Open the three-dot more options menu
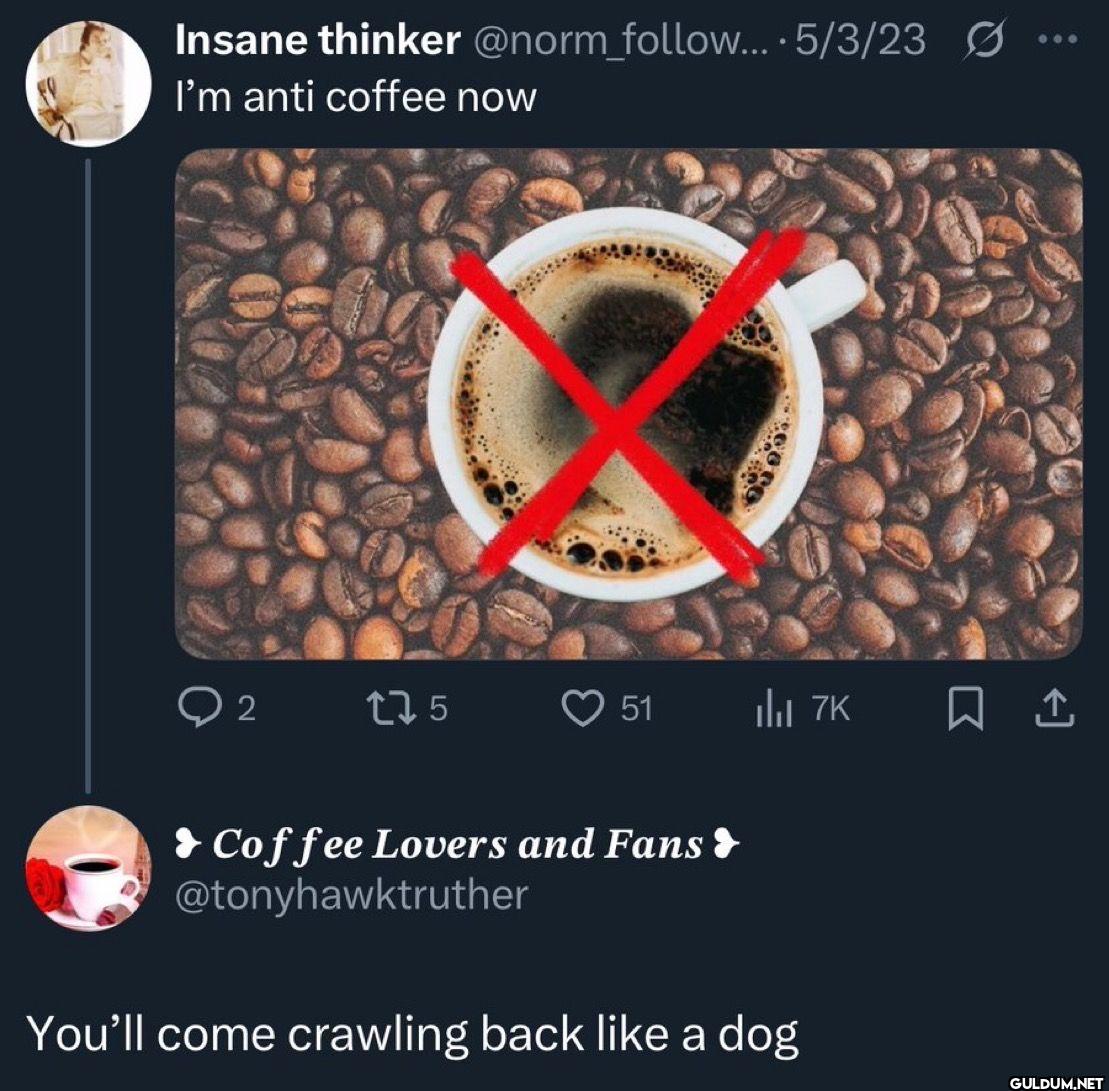 1057,42
